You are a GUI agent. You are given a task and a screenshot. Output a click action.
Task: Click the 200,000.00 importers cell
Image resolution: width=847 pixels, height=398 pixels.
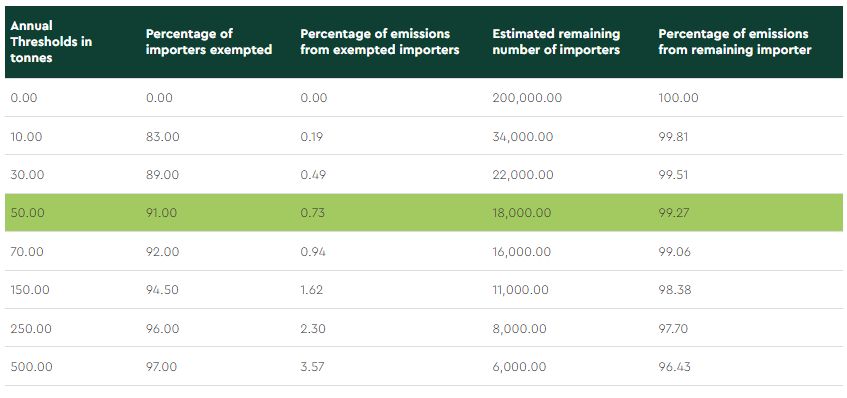527,98
